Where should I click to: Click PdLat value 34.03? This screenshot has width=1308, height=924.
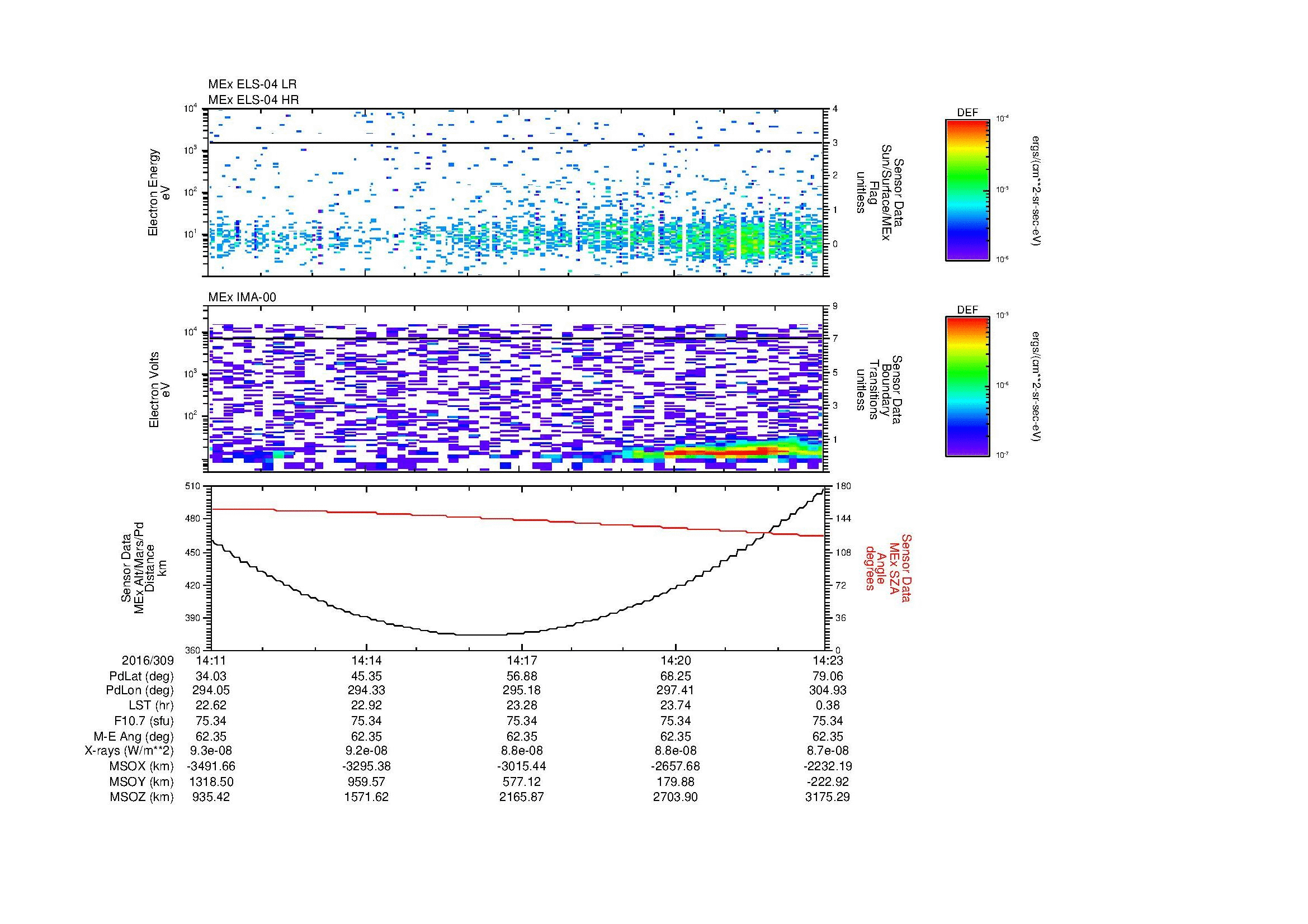click(x=211, y=676)
